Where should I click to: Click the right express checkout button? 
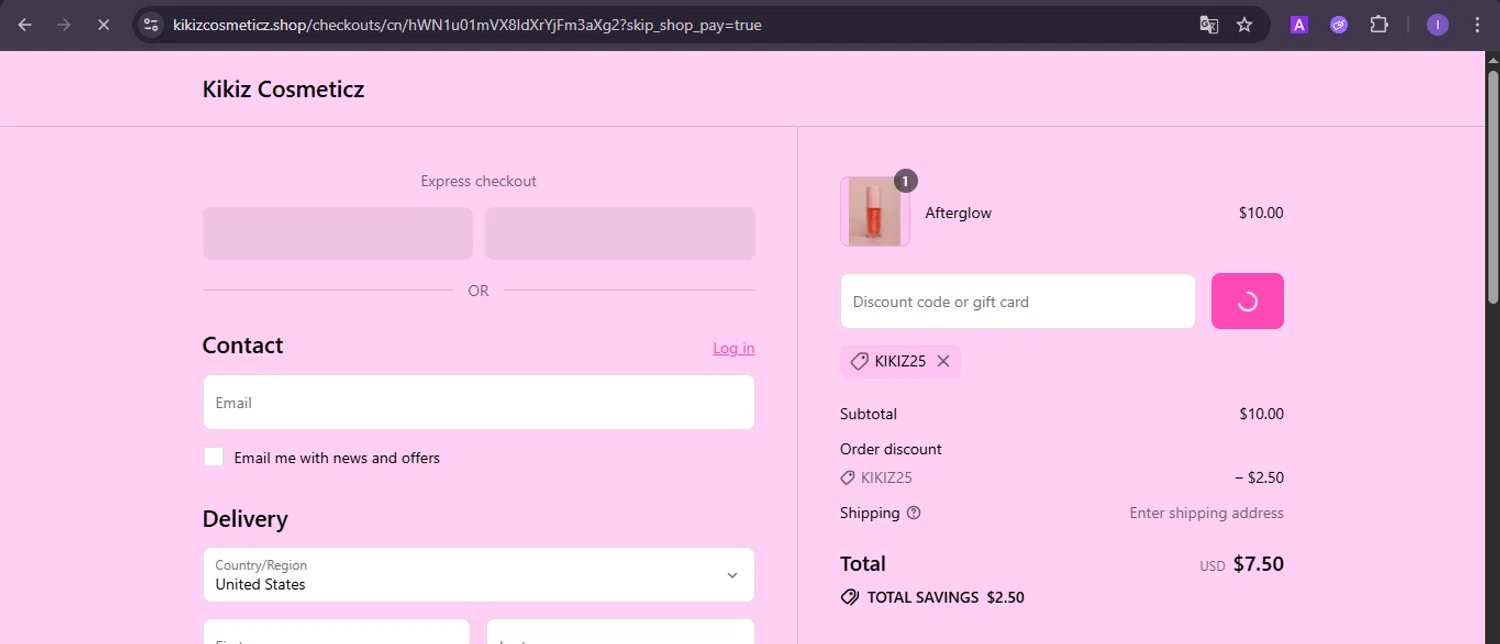(620, 233)
